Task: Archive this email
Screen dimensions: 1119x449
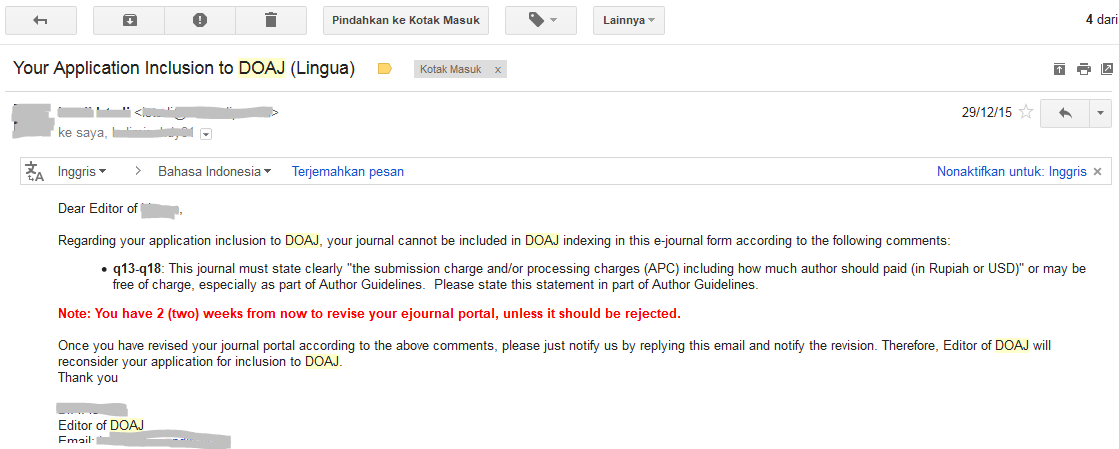Action: [129, 20]
